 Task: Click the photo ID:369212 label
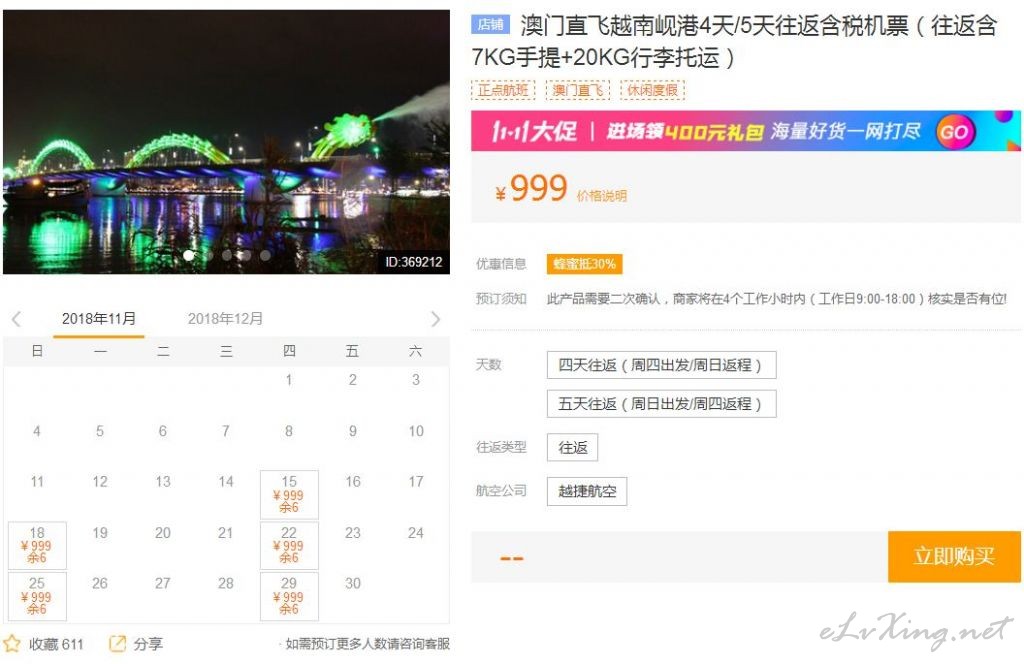coord(413,262)
